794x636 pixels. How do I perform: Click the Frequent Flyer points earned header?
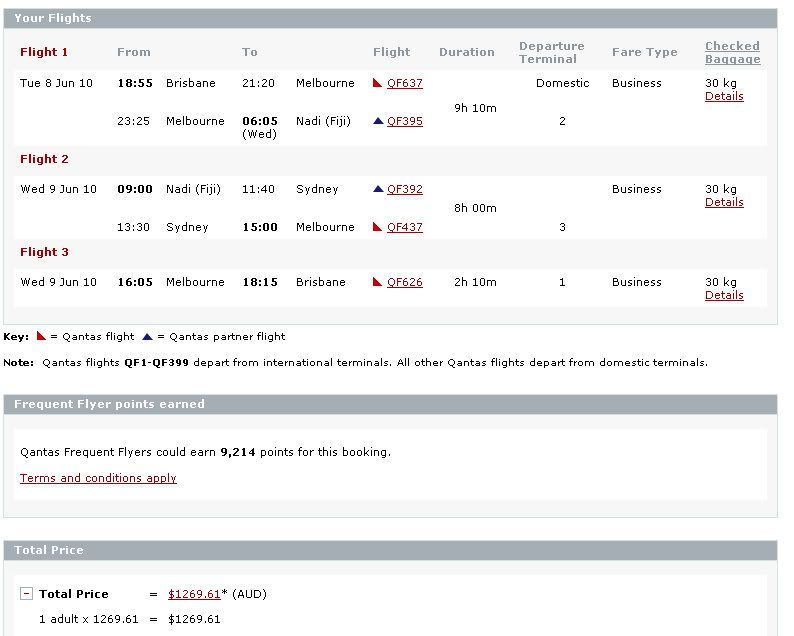point(390,404)
